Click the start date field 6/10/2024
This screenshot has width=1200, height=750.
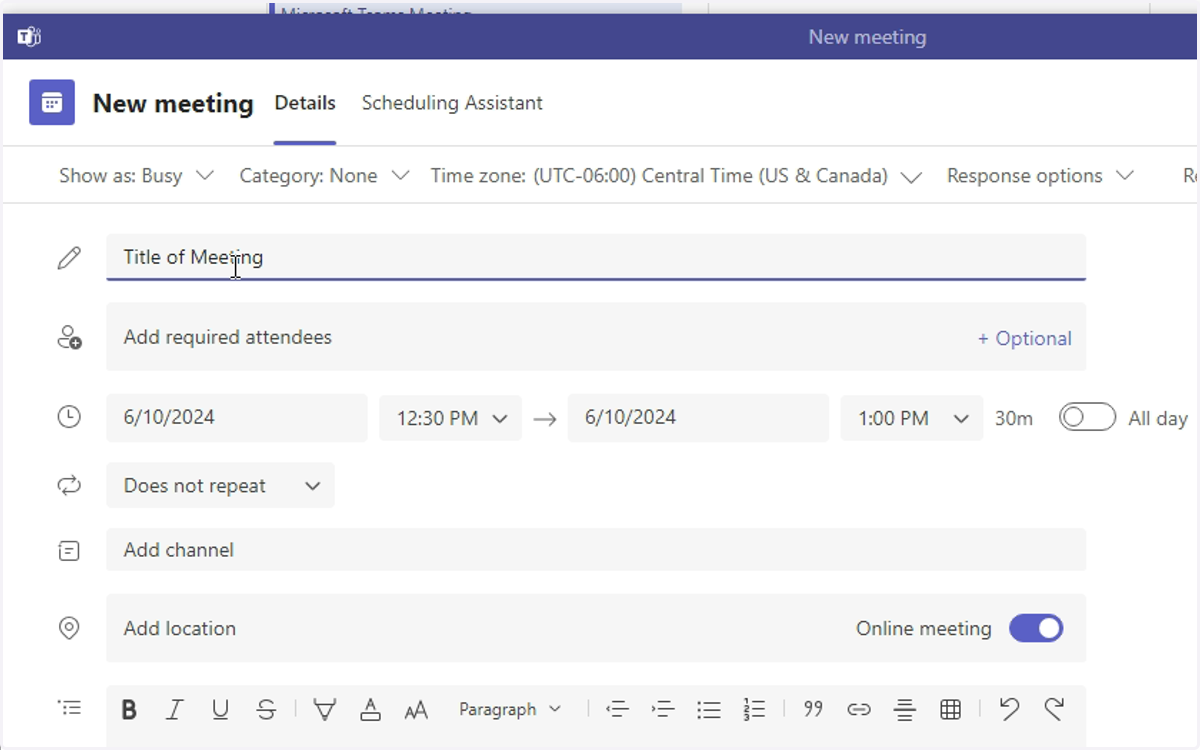(x=237, y=417)
